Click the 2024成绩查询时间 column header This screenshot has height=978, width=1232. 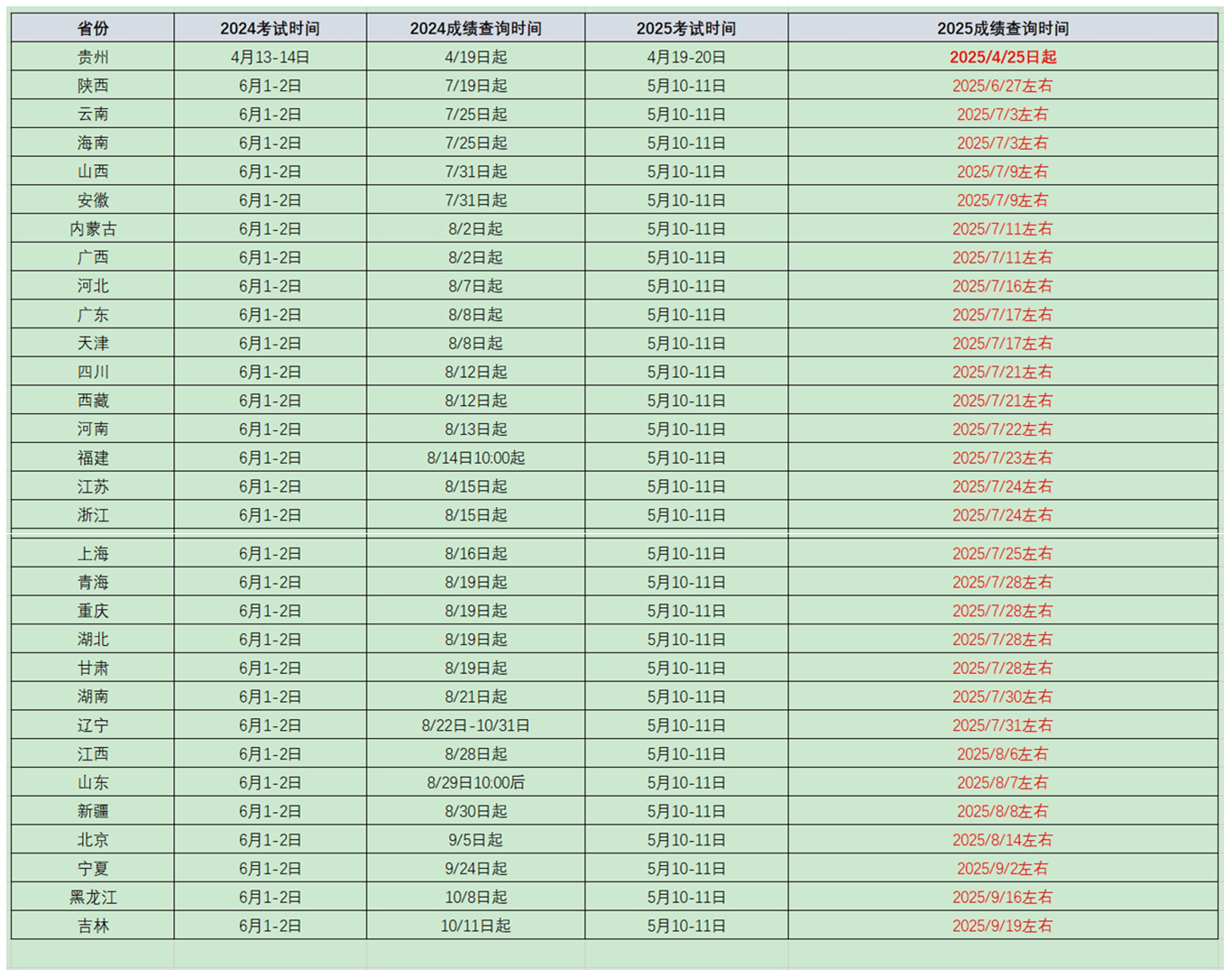(475, 28)
